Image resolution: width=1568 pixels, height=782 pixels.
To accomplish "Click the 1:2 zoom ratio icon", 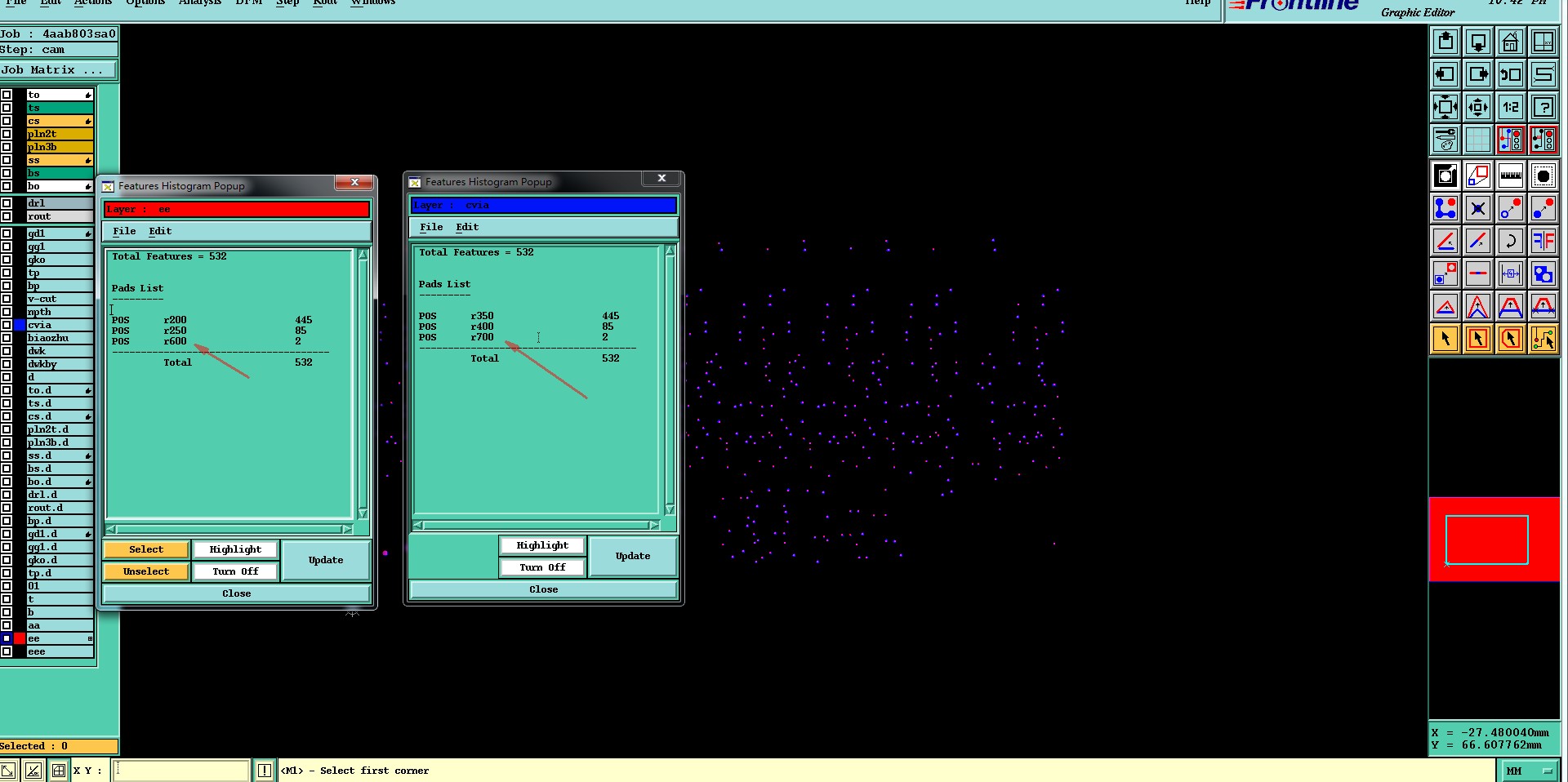I will pos(1511,107).
